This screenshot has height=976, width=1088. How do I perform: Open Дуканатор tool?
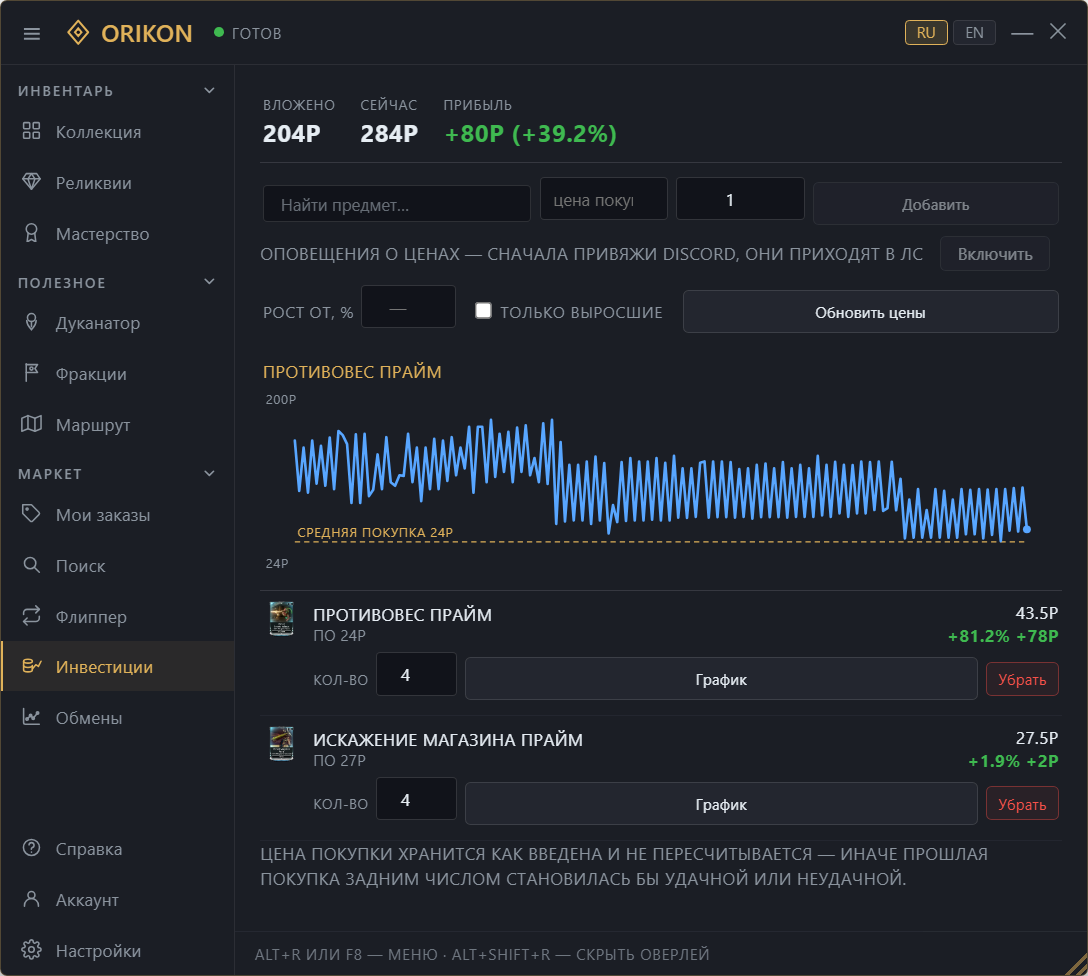117,323
